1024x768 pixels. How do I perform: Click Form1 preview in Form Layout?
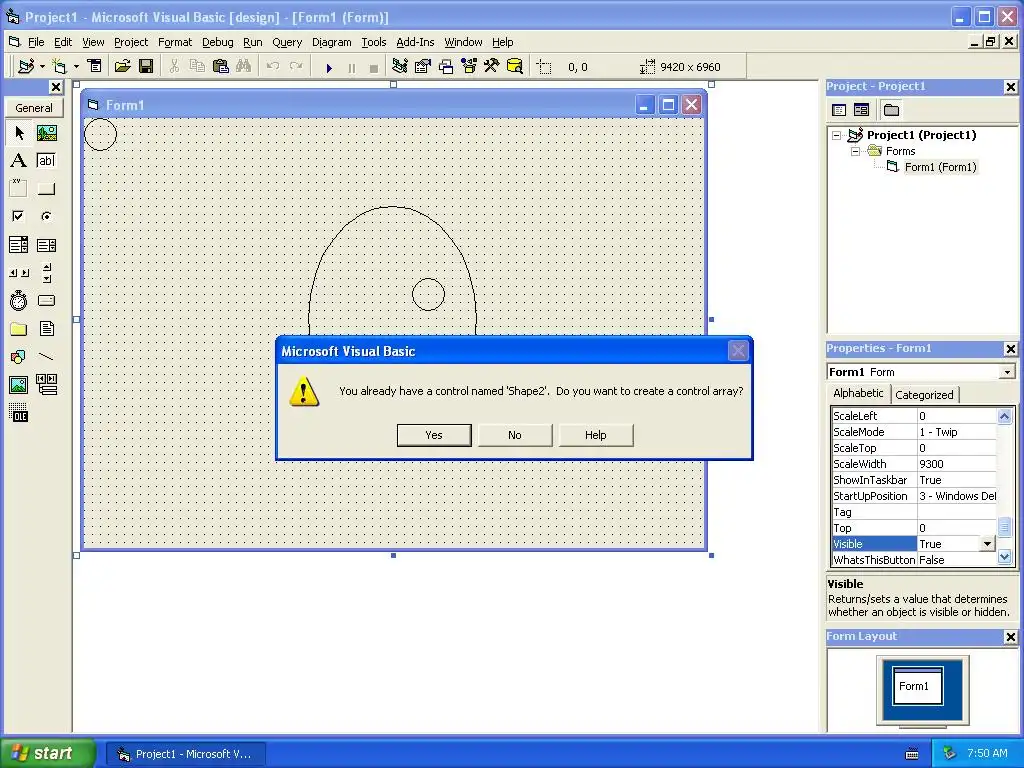pyautogui.click(x=918, y=686)
